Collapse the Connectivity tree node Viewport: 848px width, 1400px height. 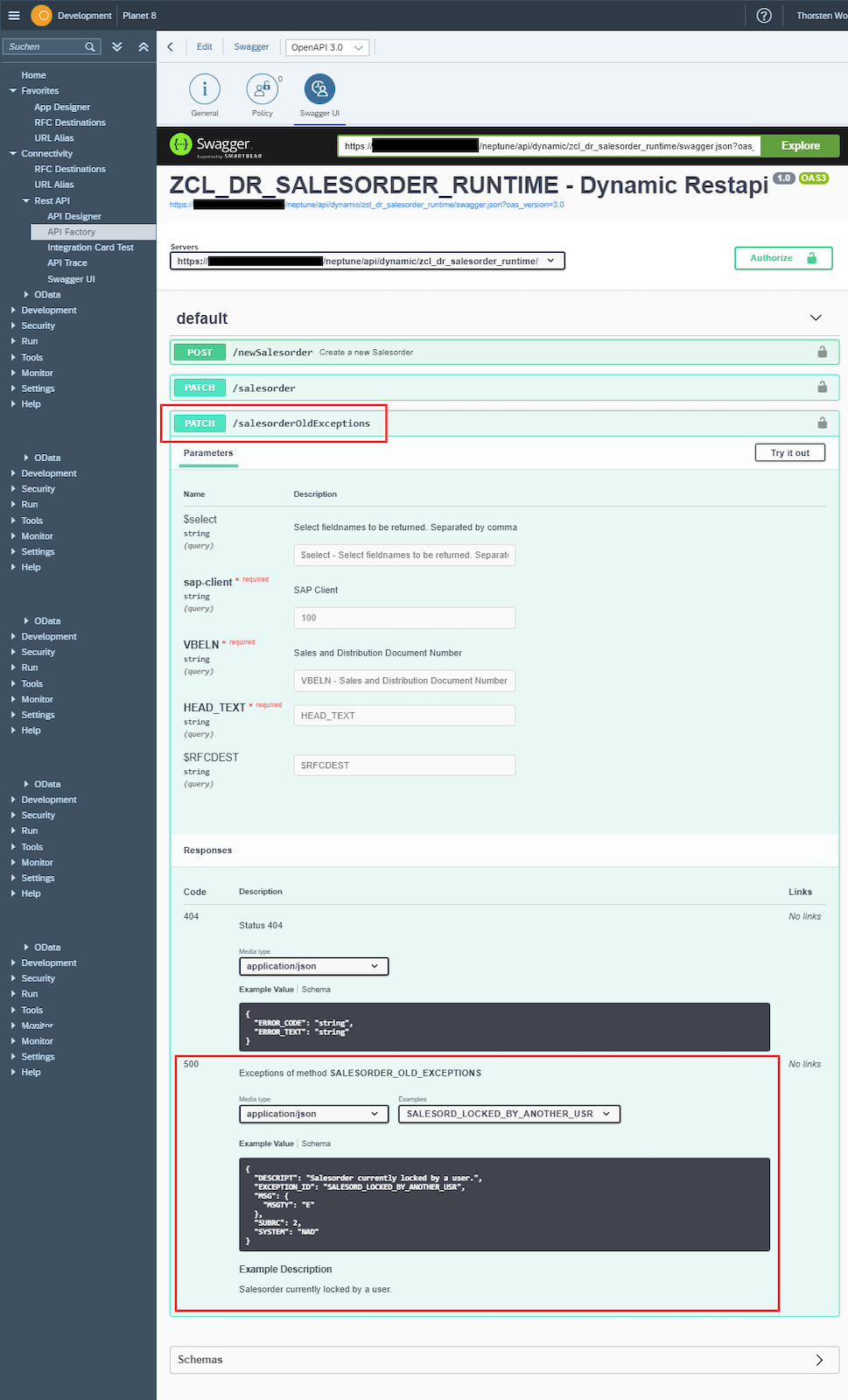pyautogui.click(x=13, y=154)
